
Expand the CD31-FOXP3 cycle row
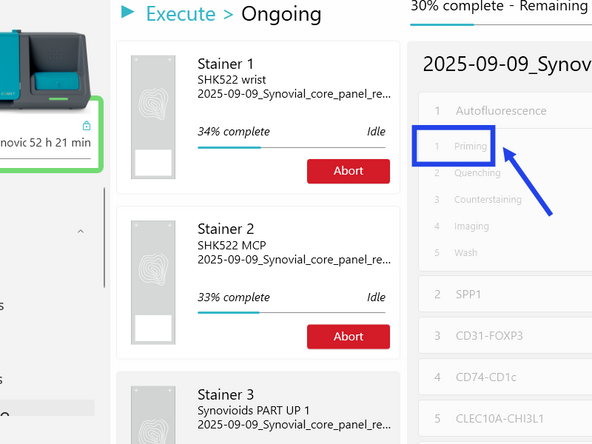[505, 336]
